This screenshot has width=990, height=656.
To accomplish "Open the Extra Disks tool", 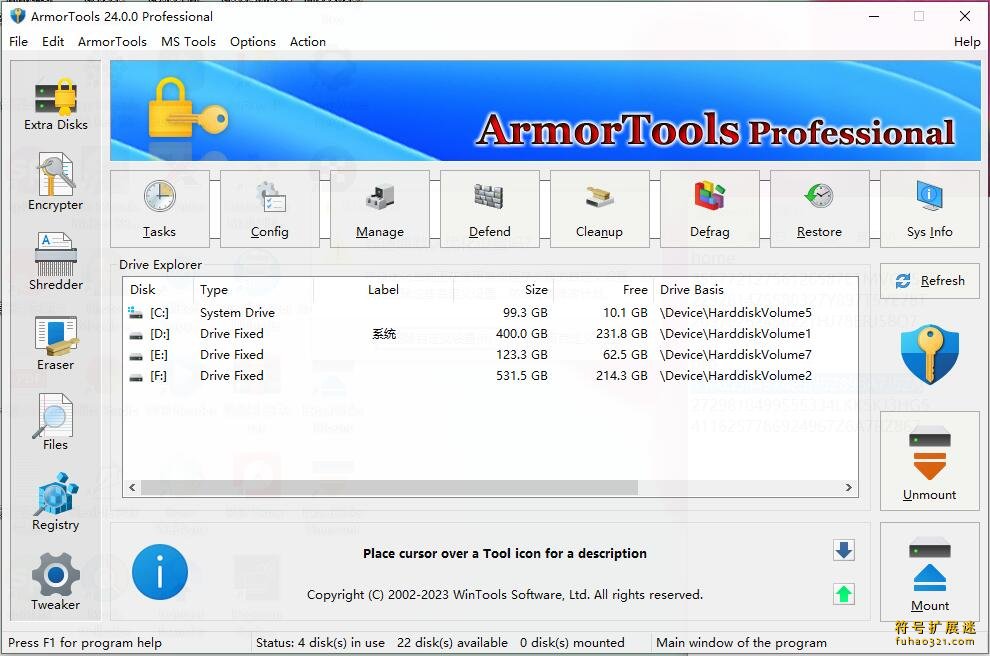I will (56, 104).
